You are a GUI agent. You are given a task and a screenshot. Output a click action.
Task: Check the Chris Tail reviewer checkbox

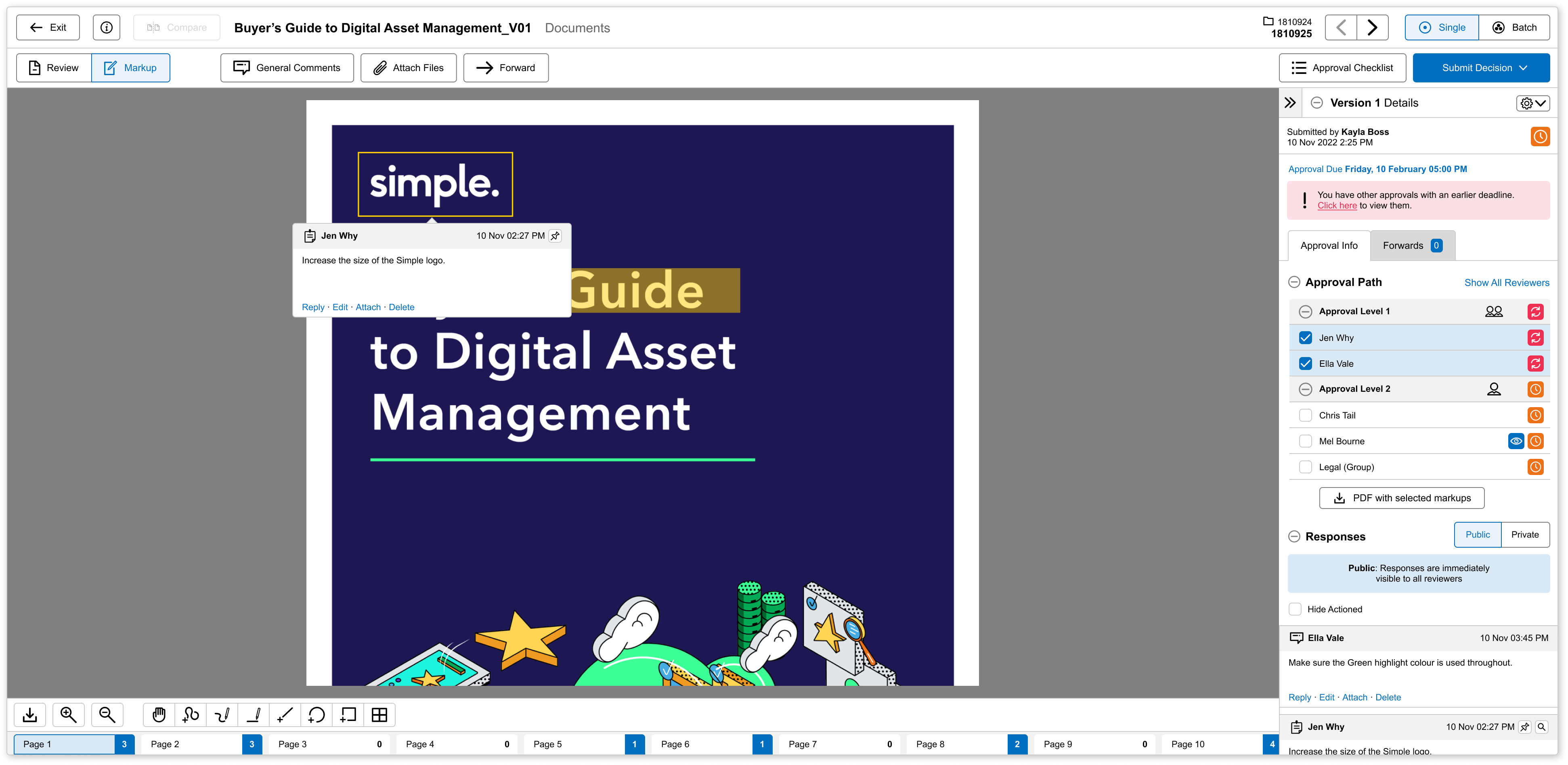click(x=1305, y=415)
